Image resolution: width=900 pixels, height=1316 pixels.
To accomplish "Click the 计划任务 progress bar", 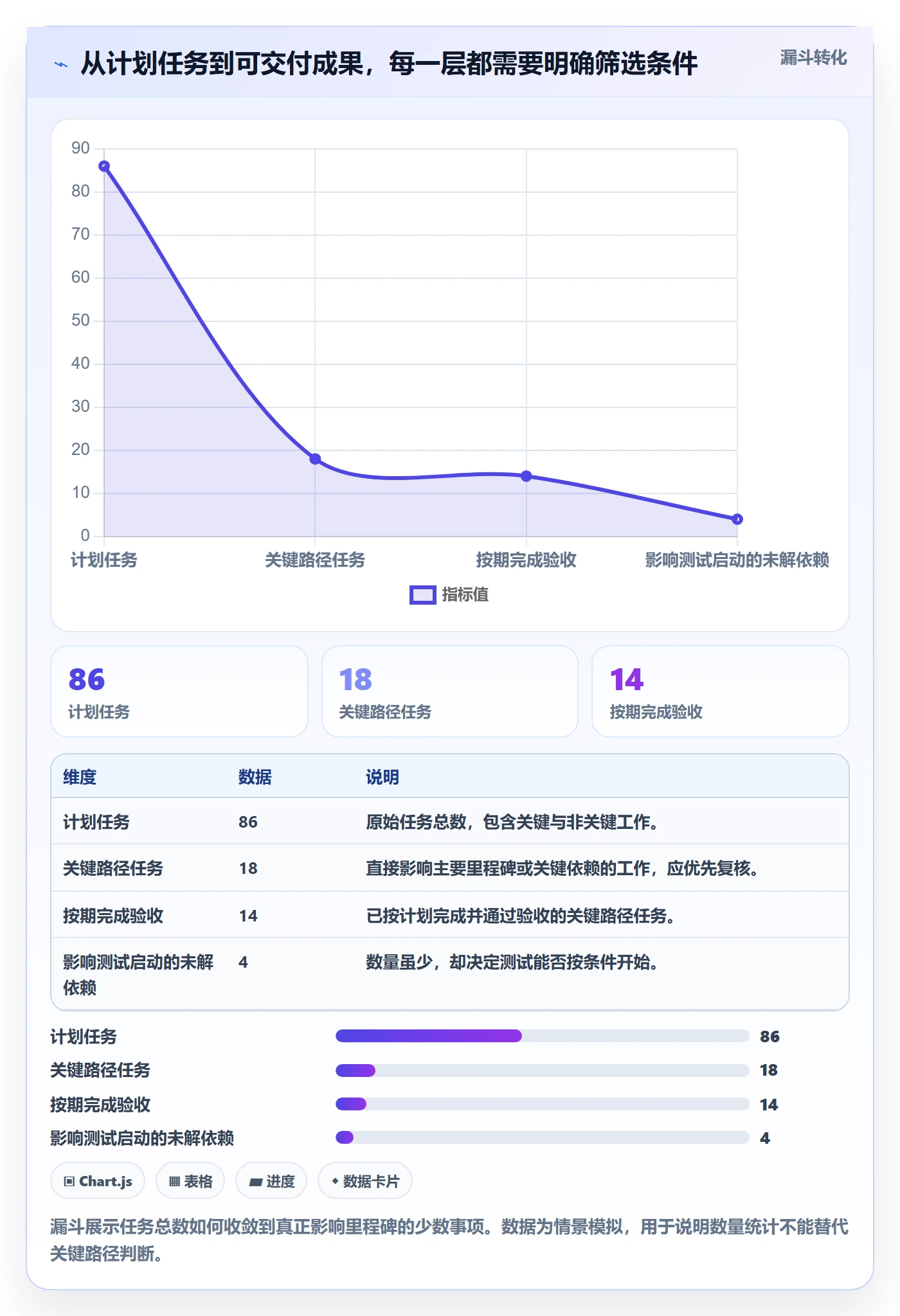I will pyautogui.click(x=543, y=1036).
